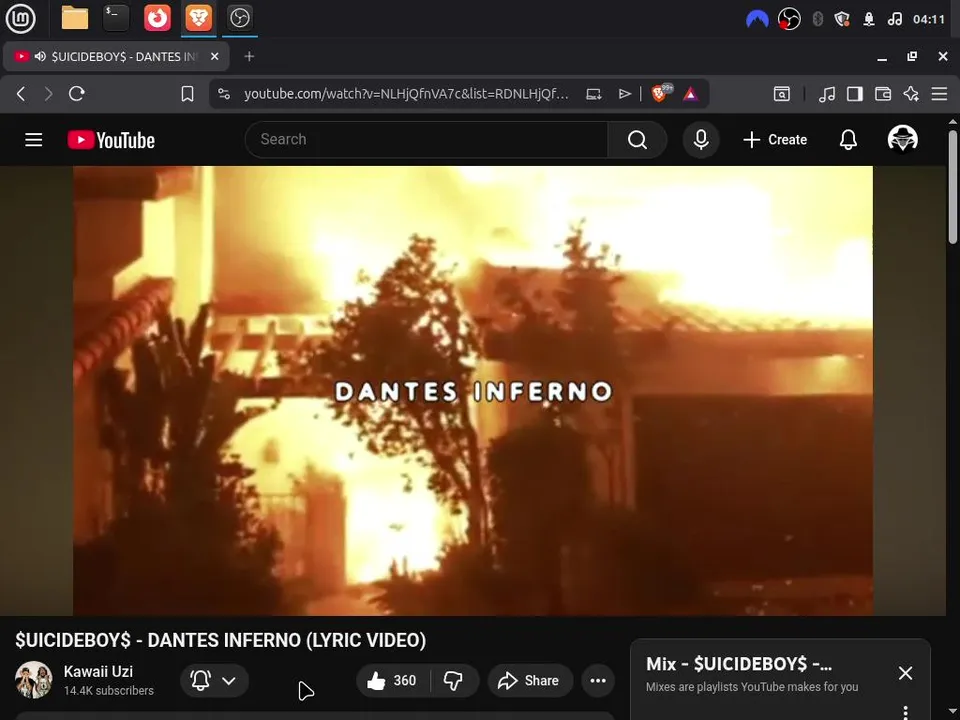Dislike this video
The height and width of the screenshot is (720, 960).
click(x=453, y=680)
